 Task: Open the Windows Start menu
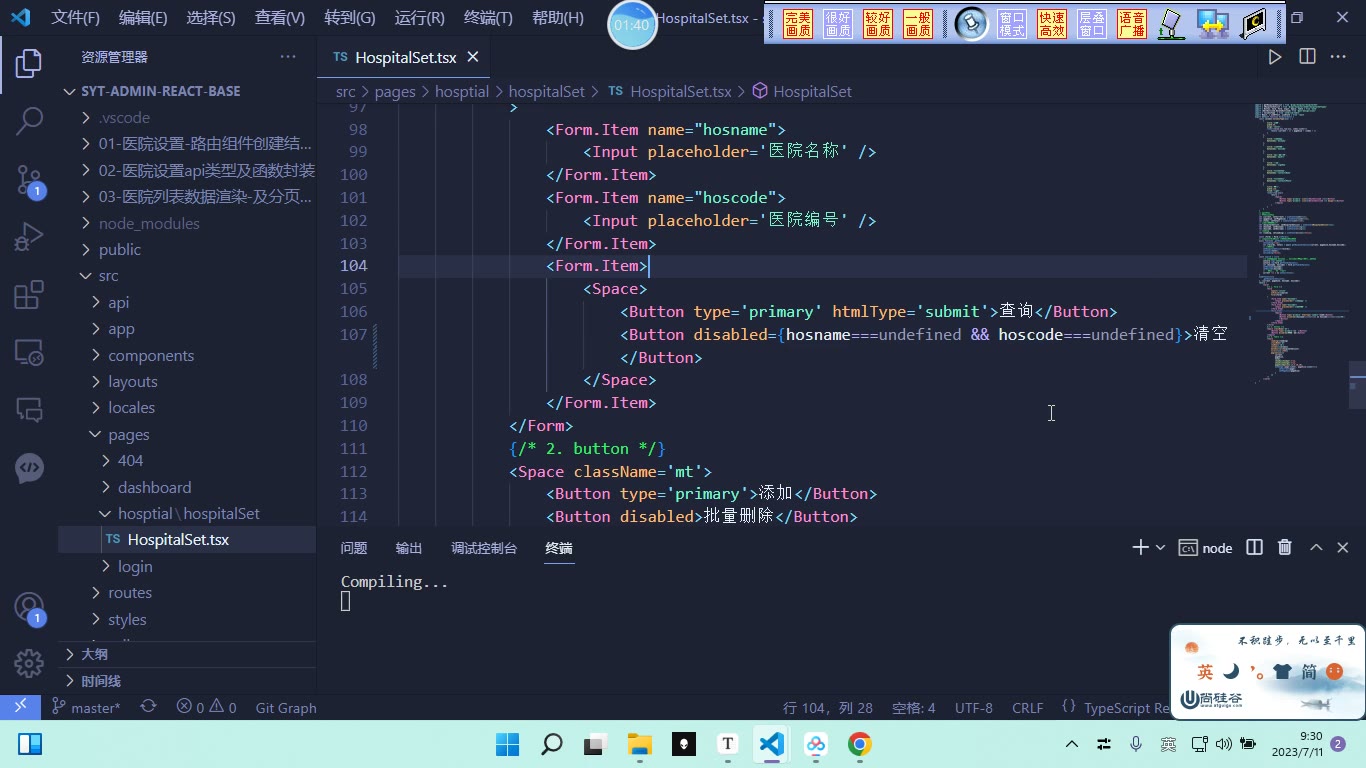pos(507,744)
